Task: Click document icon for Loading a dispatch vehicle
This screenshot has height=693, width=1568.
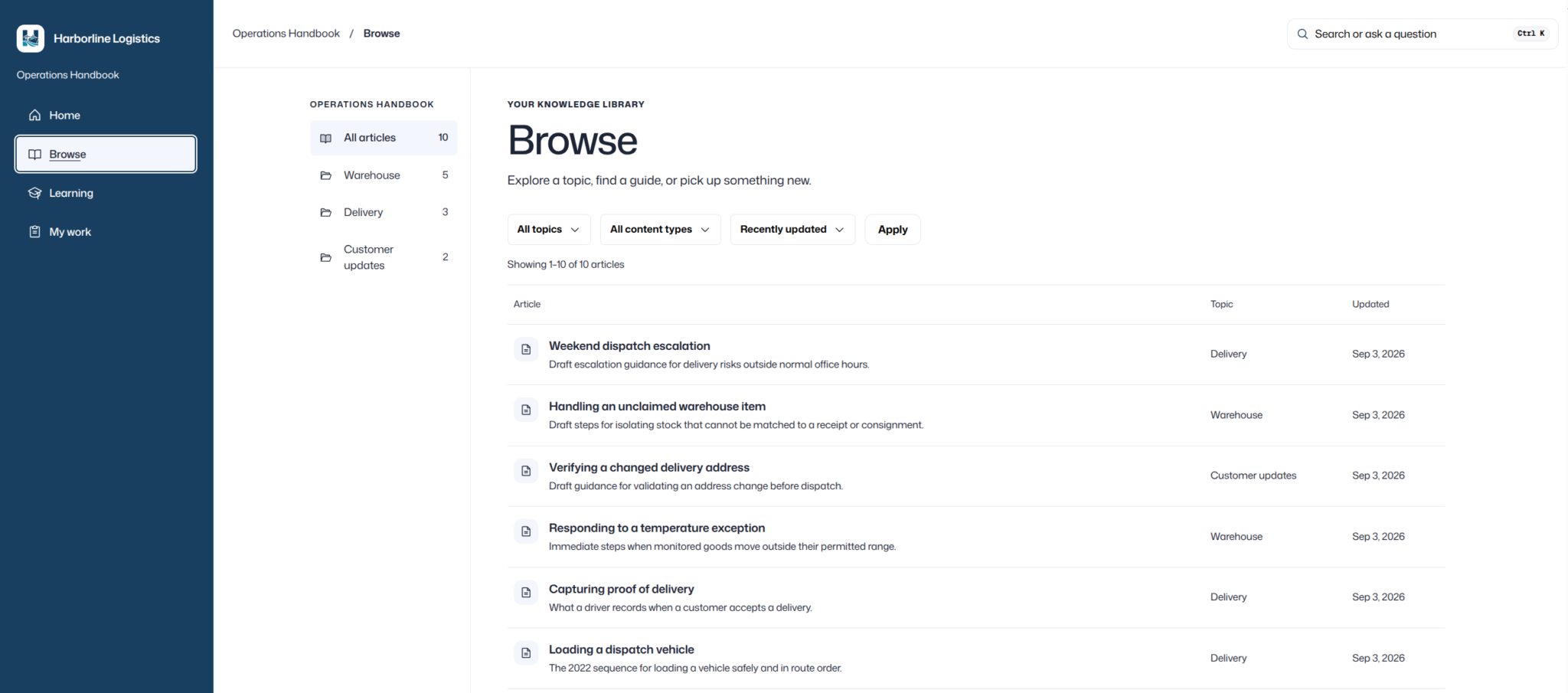Action: 526,653
